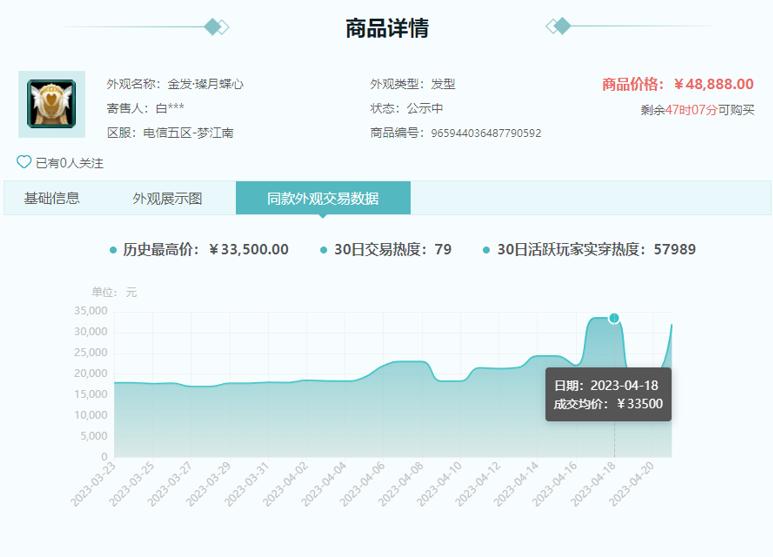Screen dimensions: 773x557
Task: Open the hairstyle item thumbnail
Action: (x=52, y=104)
